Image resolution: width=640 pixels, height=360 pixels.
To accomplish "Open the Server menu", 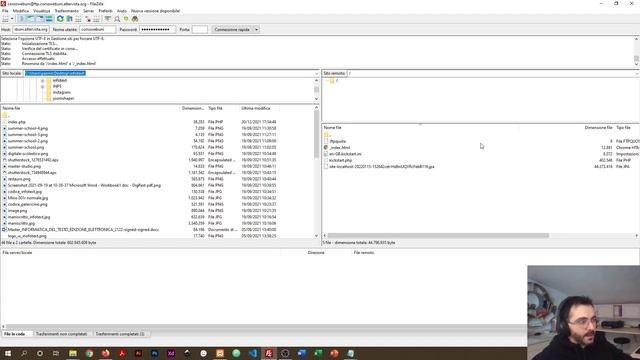I will (x=89, y=11).
